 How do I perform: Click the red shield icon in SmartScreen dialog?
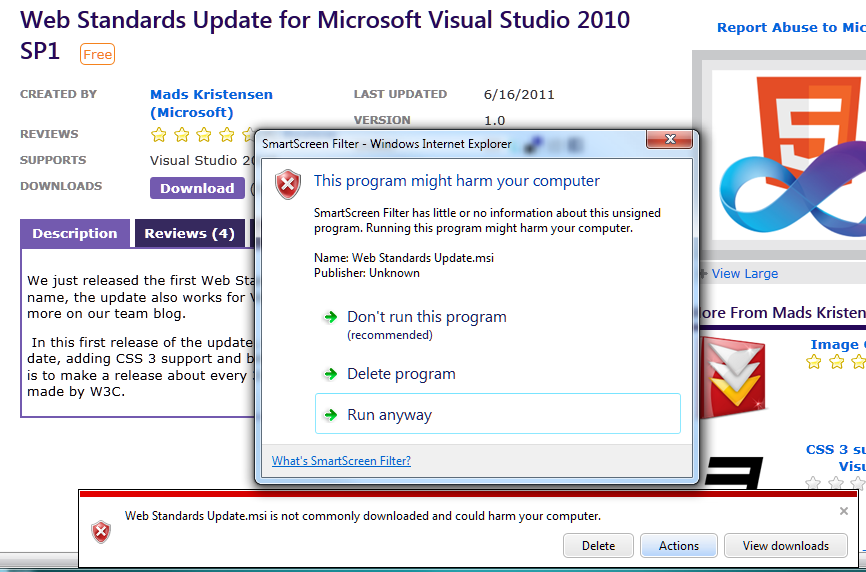click(288, 184)
